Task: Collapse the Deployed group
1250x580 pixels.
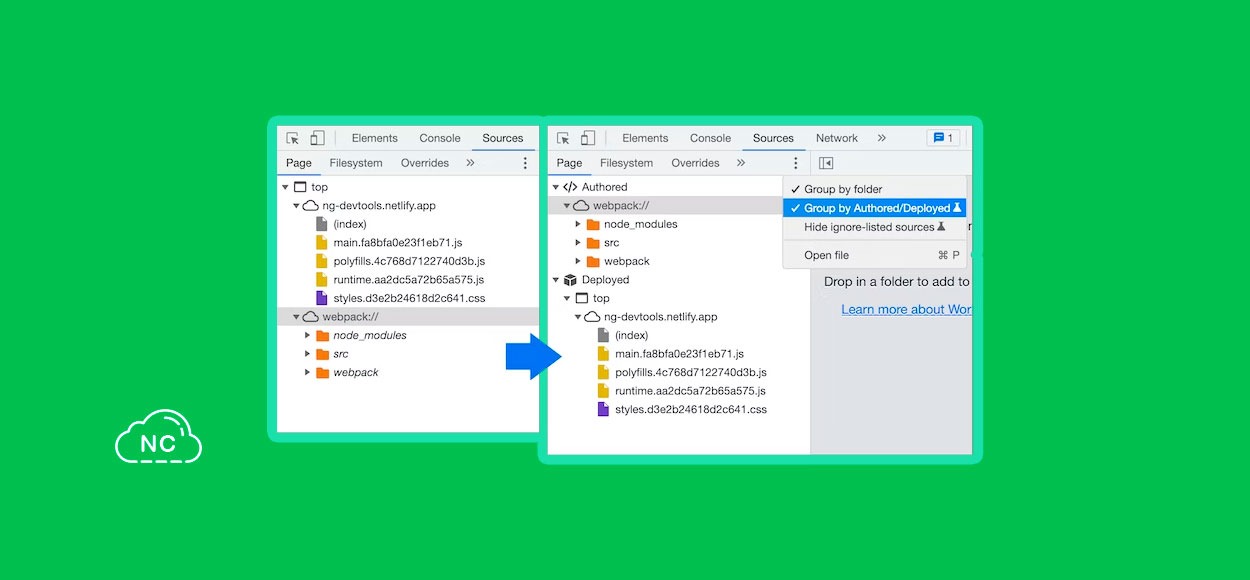Action: tap(556, 280)
